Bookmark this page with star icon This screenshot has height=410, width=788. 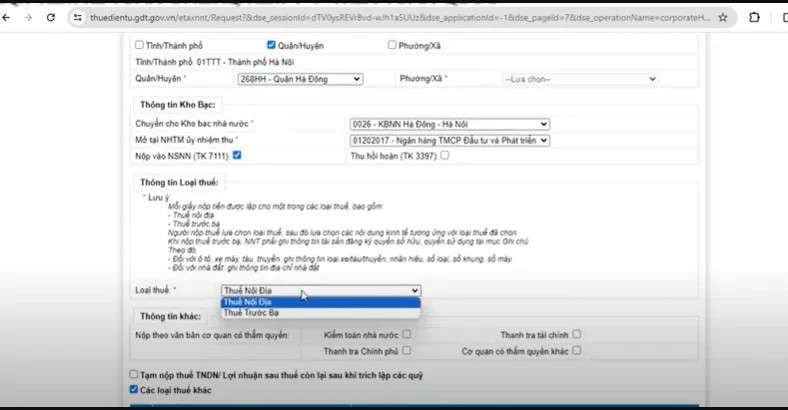722,17
